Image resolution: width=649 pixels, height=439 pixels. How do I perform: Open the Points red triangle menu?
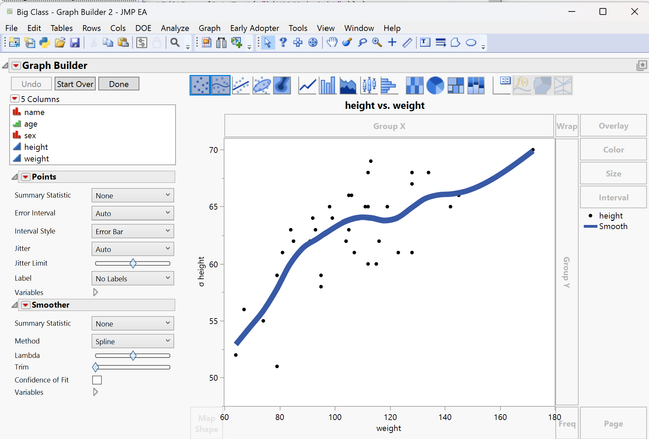25,177
